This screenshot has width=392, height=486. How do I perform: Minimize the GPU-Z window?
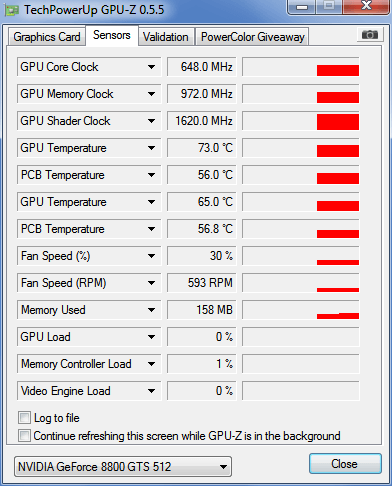point(301,7)
